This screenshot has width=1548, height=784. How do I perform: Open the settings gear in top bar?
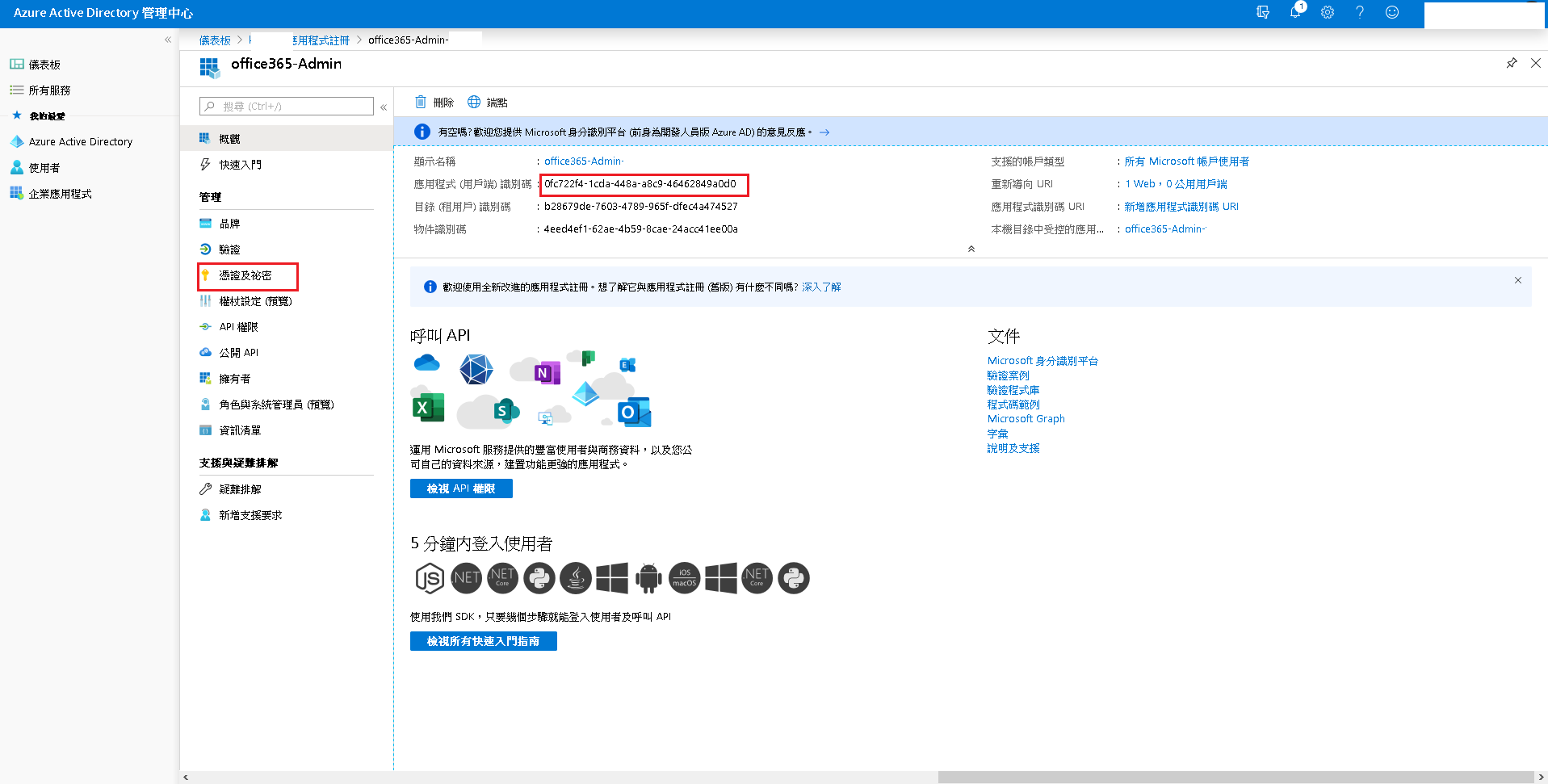[1328, 12]
